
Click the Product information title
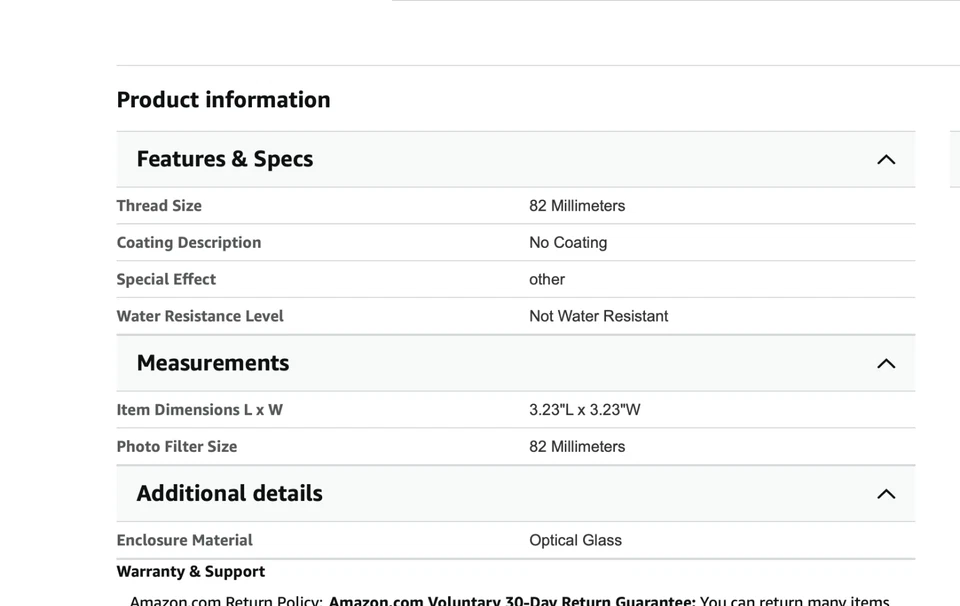223,100
